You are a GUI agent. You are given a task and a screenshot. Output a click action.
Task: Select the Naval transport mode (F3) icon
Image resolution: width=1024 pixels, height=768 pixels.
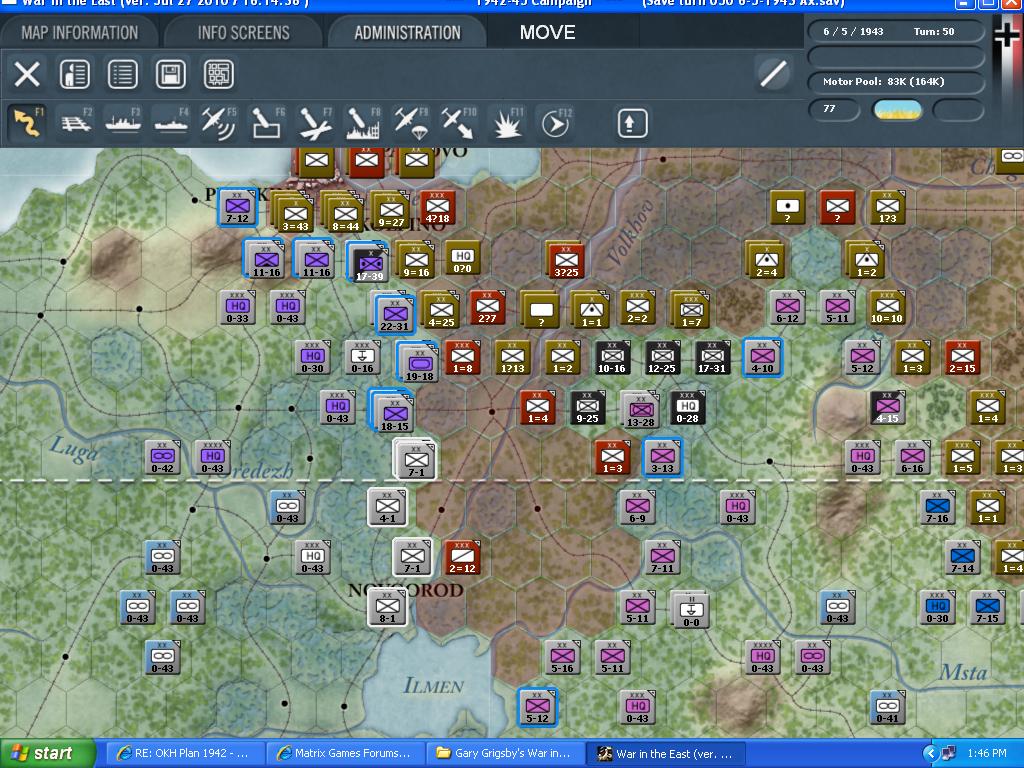123,122
